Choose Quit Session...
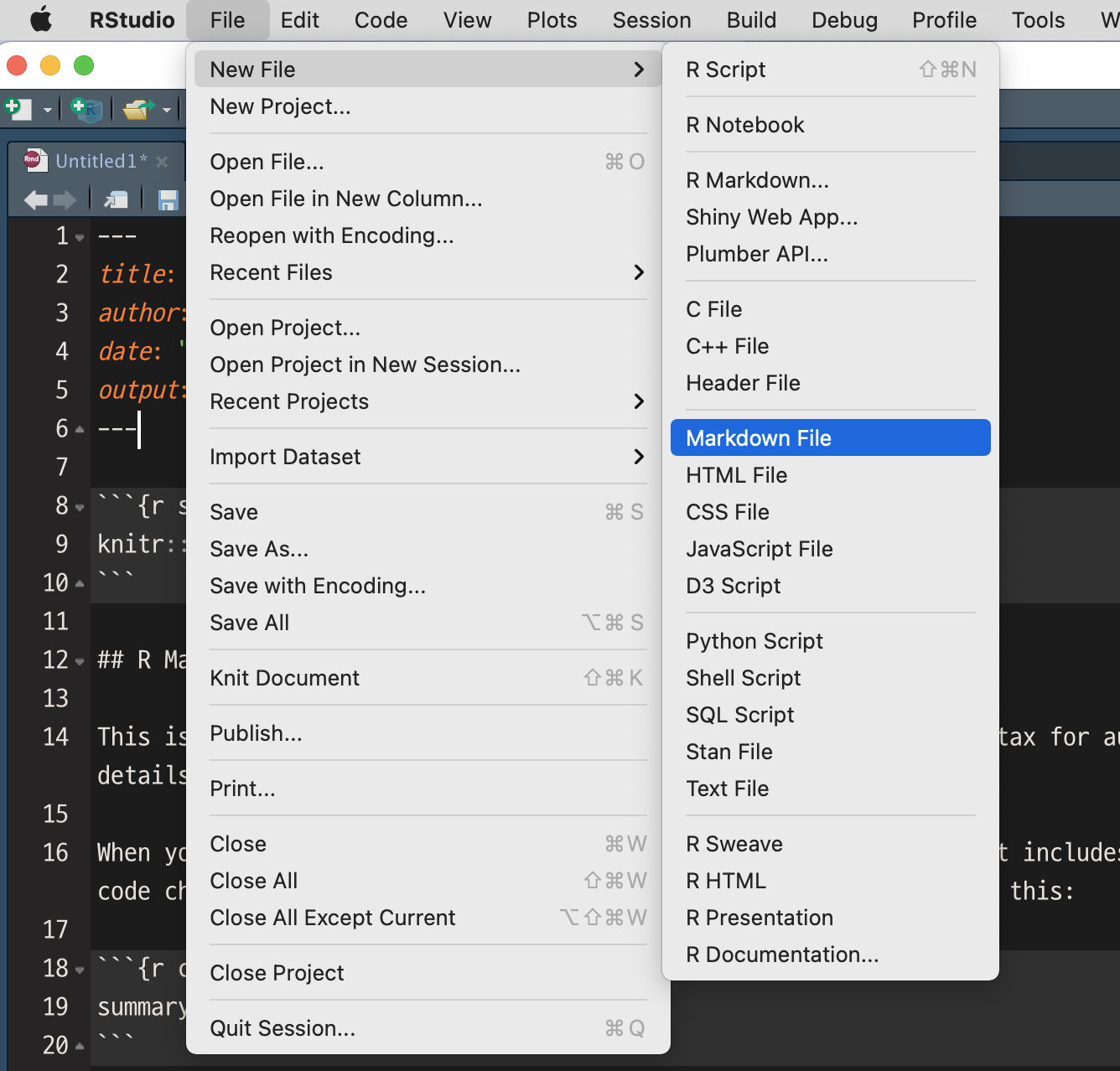1120x1071 pixels. (x=428, y=1028)
